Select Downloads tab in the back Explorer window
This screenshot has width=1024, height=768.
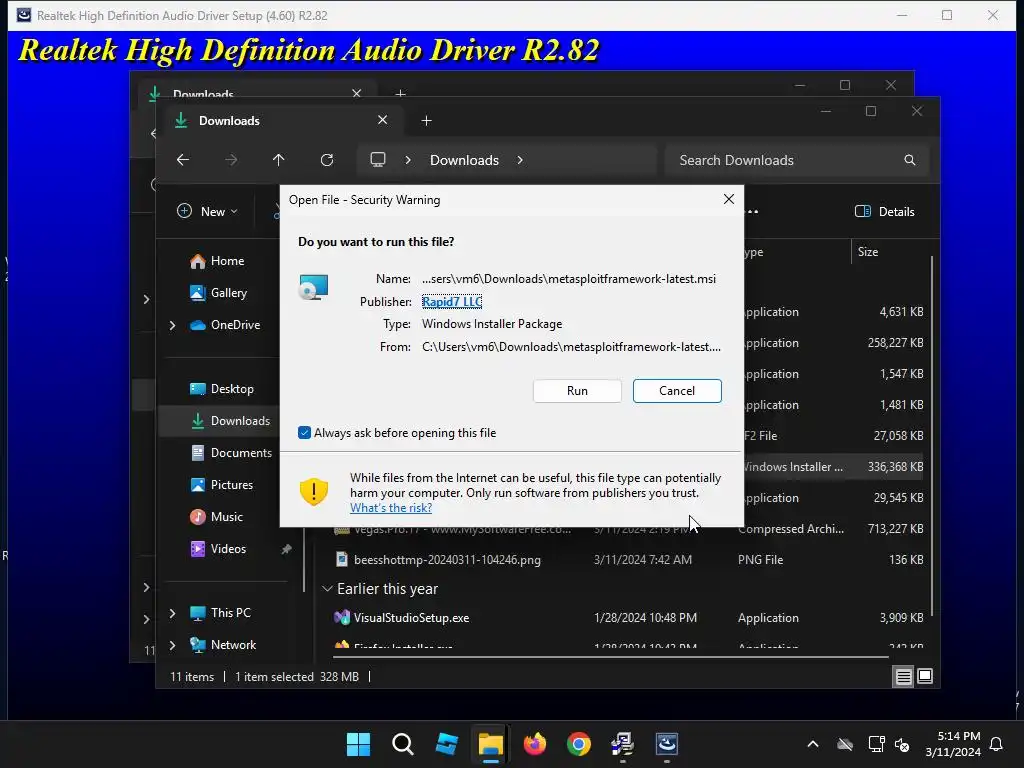pyautogui.click(x=255, y=92)
